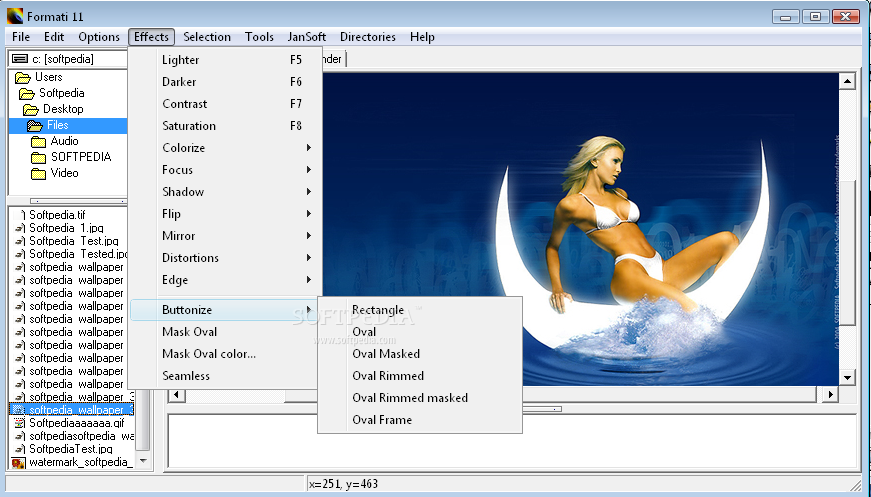Expand the Edge submenu
The image size is (871, 497).
[226, 280]
